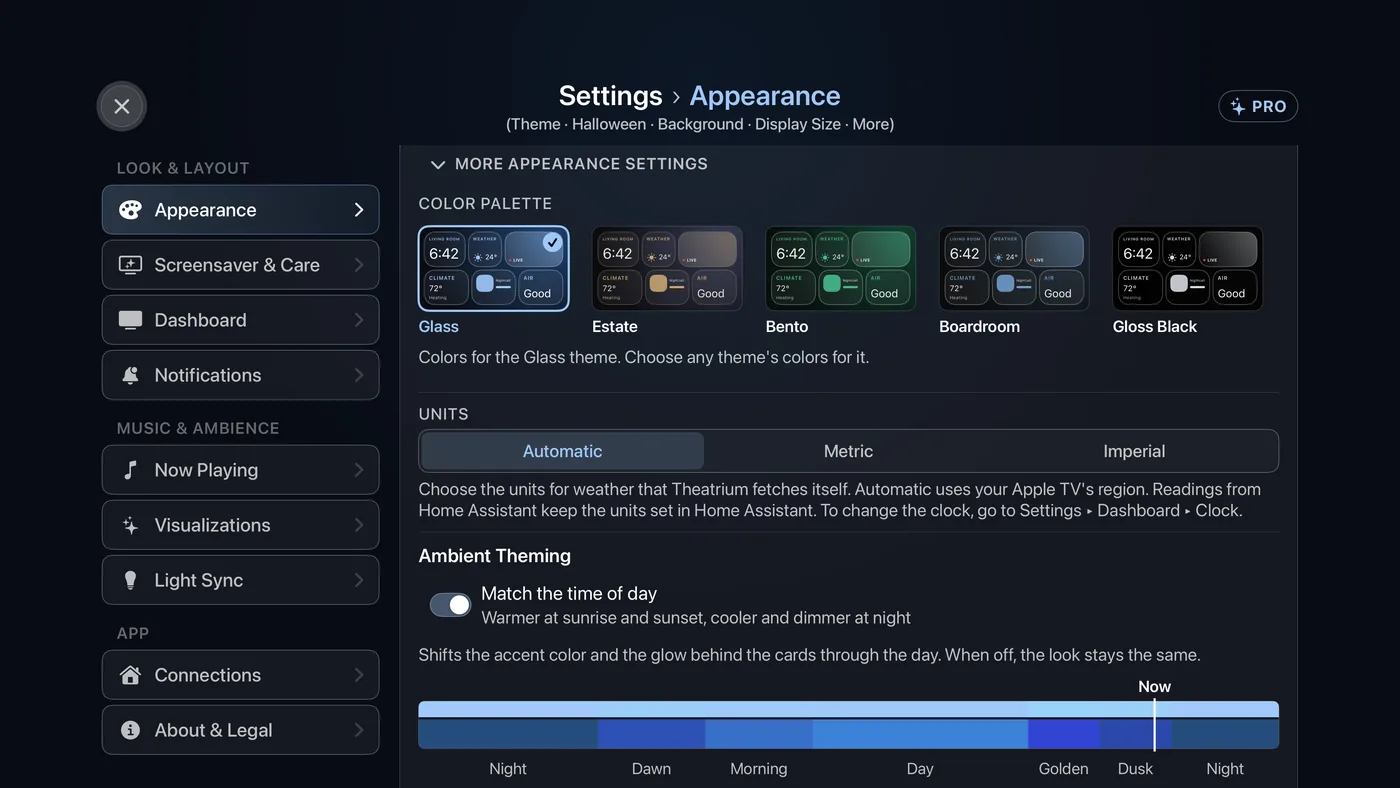Click the Day segment of the timeline
This screenshot has height=788, width=1400.
pos(920,734)
